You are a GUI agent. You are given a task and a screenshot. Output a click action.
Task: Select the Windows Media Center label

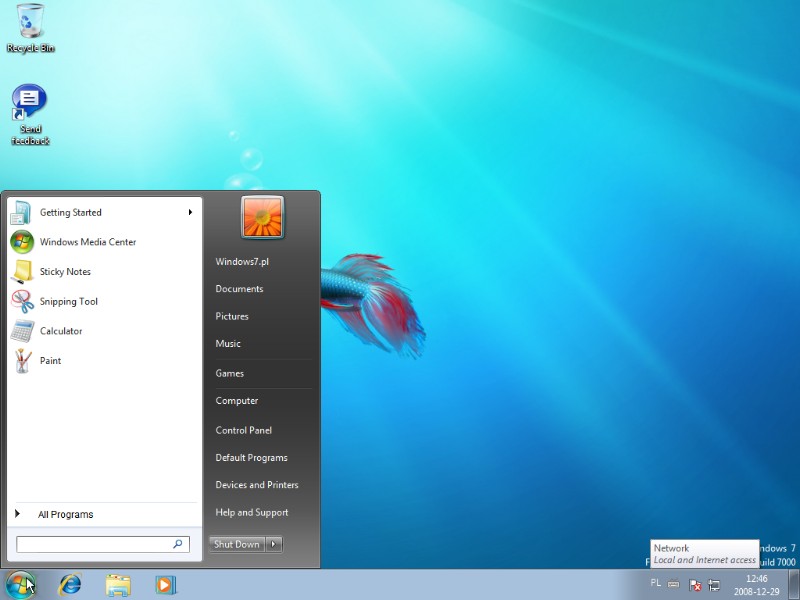pos(88,242)
